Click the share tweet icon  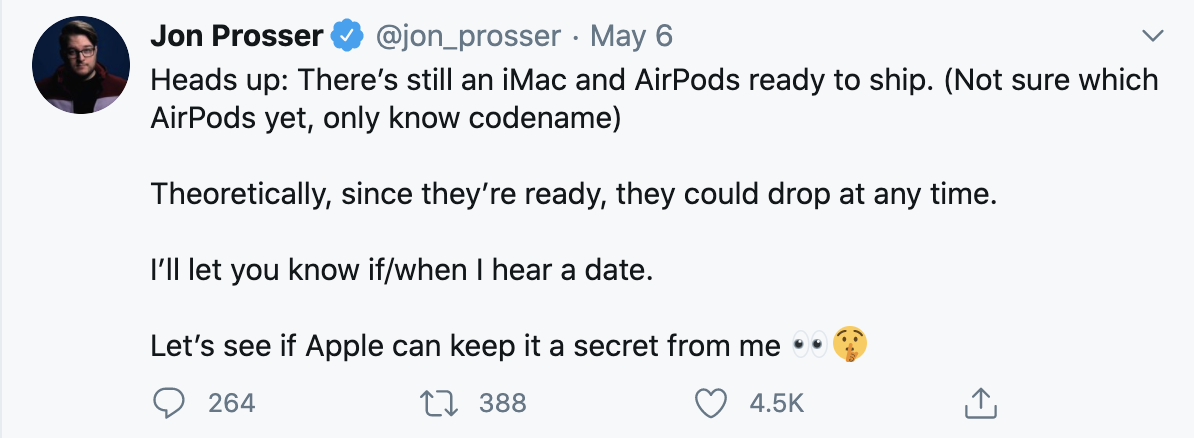click(980, 403)
